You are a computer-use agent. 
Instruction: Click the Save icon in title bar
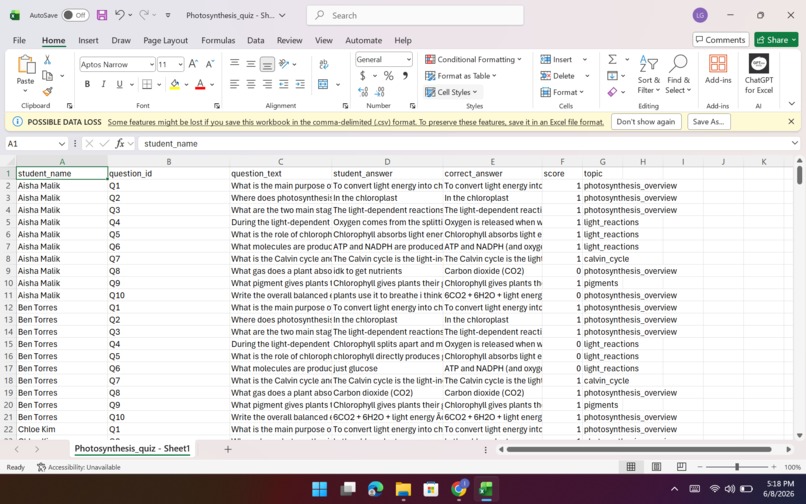click(x=102, y=15)
